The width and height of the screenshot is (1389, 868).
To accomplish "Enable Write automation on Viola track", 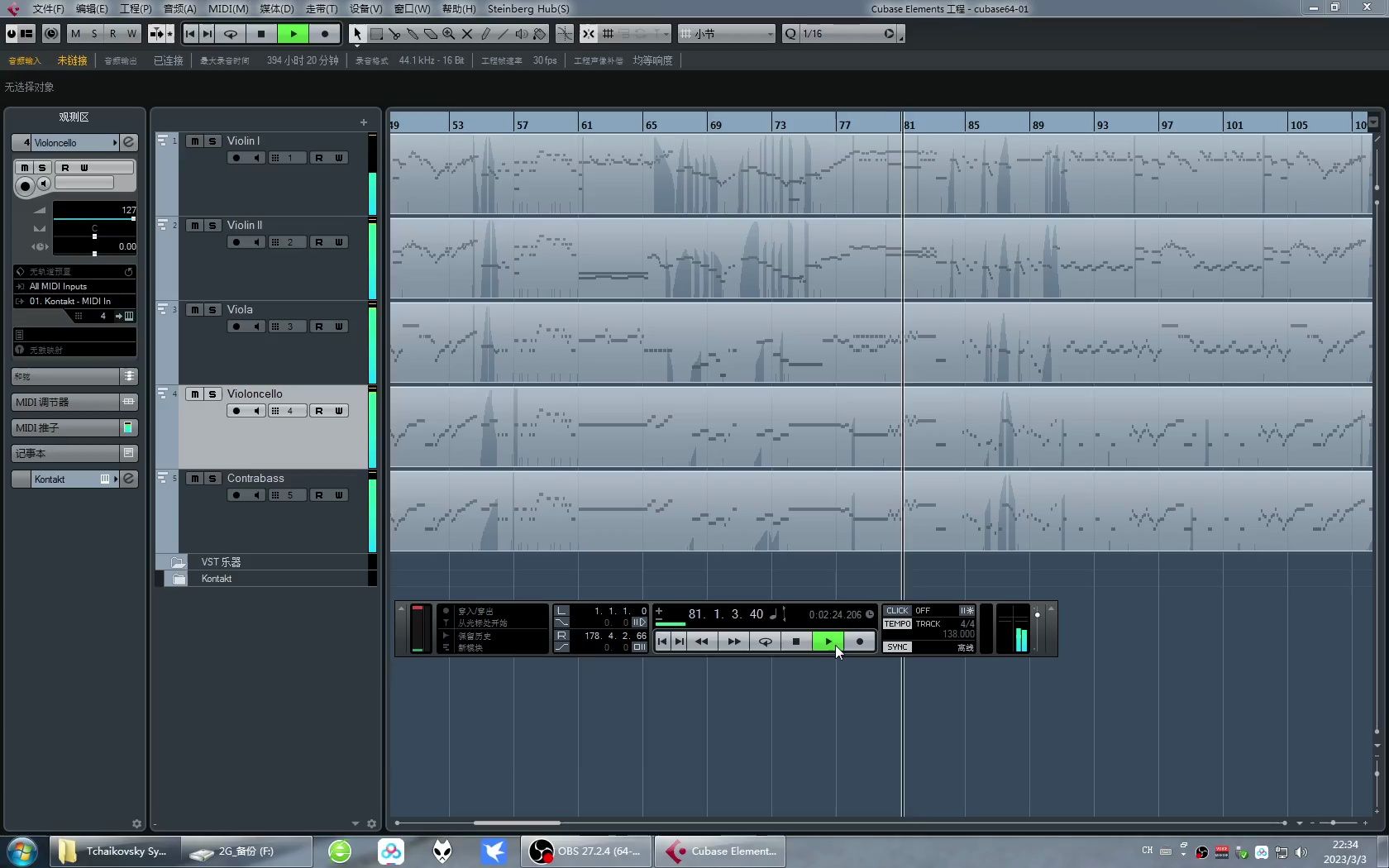I will click(339, 327).
